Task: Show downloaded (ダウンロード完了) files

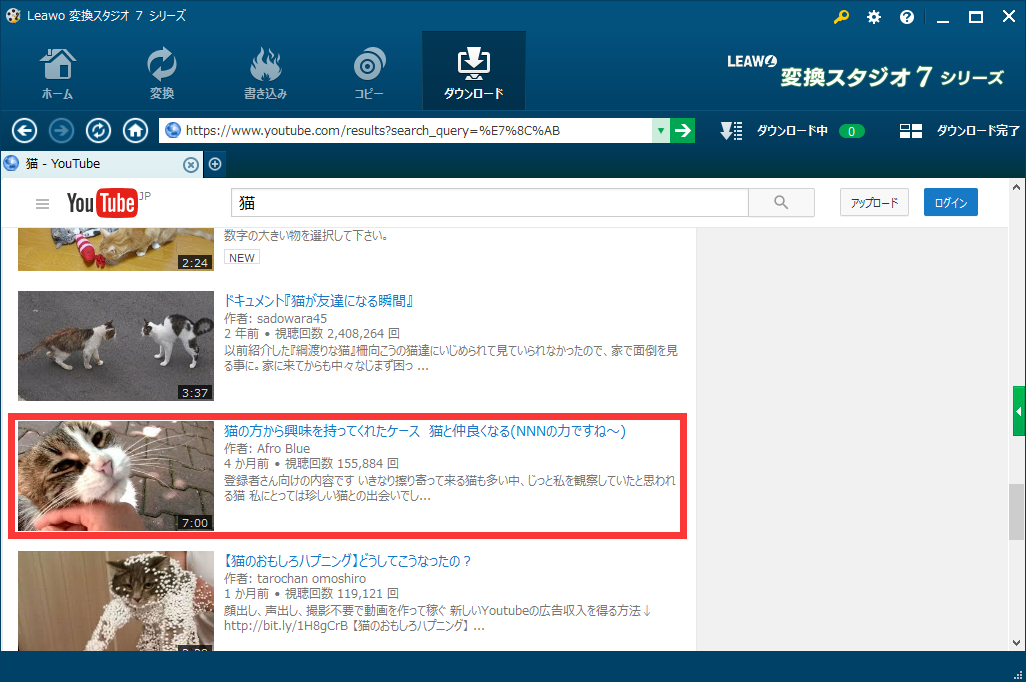Action: 958,131
